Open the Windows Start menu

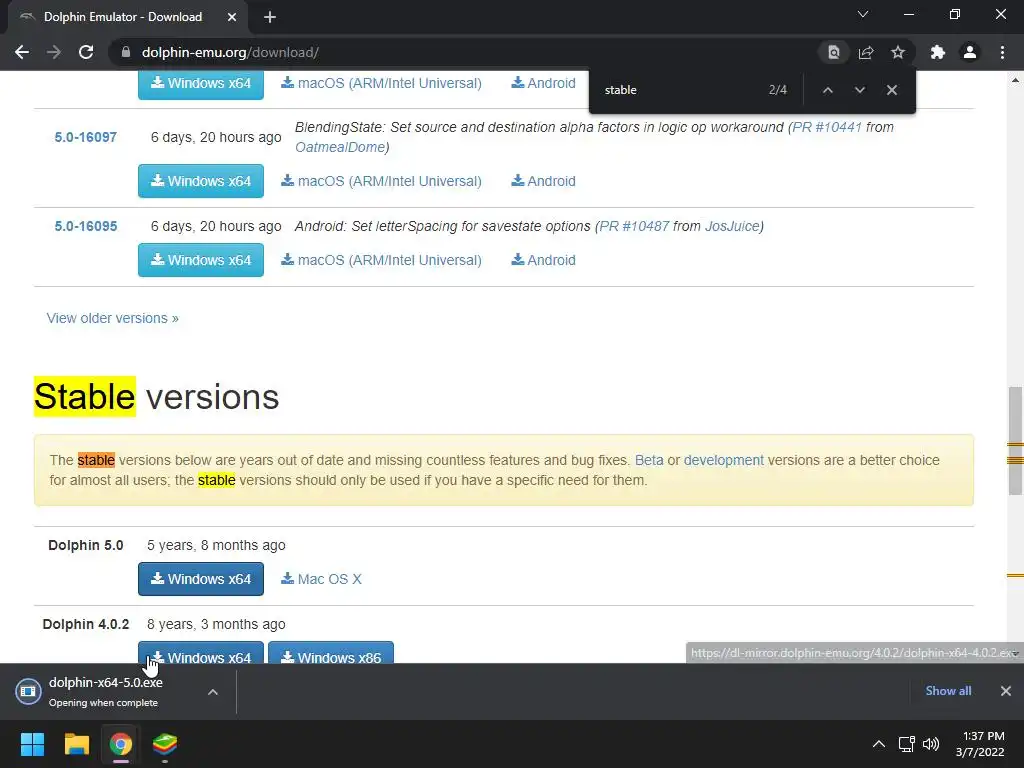32,744
